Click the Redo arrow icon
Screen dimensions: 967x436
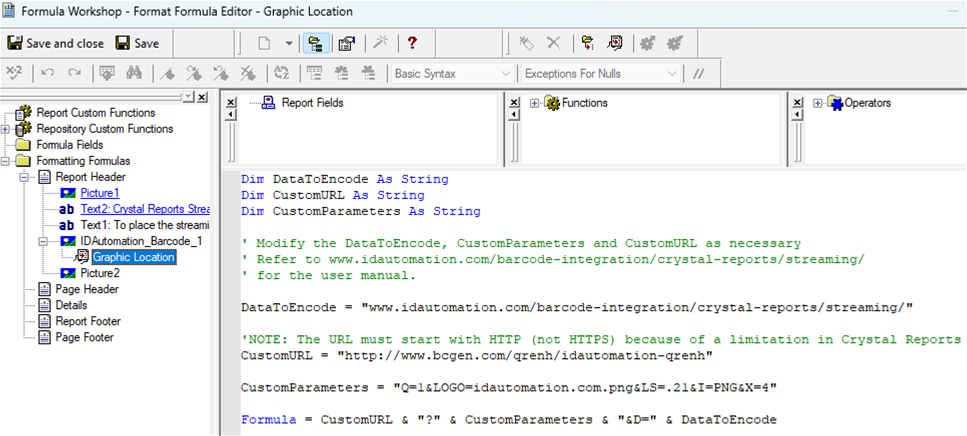click(x=74, y=73)
